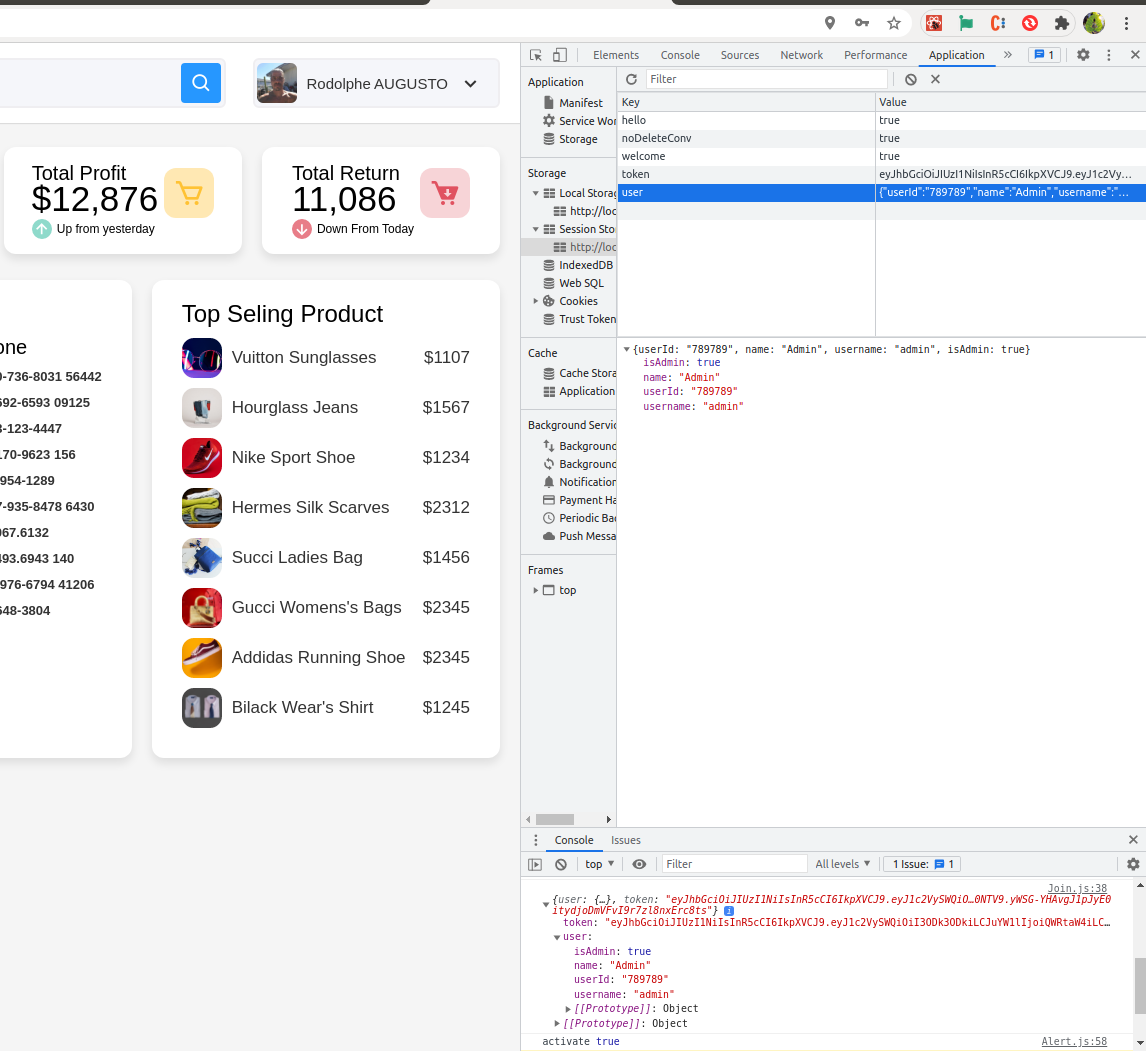Toggle the console sidebar panel icon
This screenshot has width=1146, height=1051.
pyautogui.click(x=535, y=864)
